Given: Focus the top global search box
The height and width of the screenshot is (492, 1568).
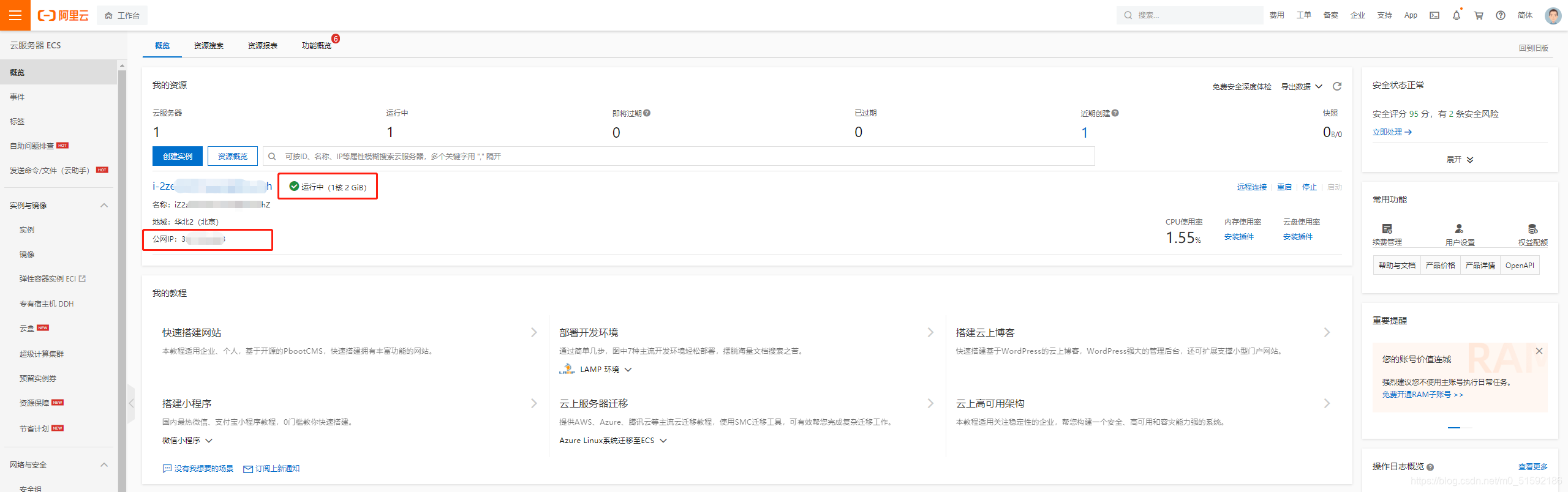Looking at the screenshot, I should 1190,15.
